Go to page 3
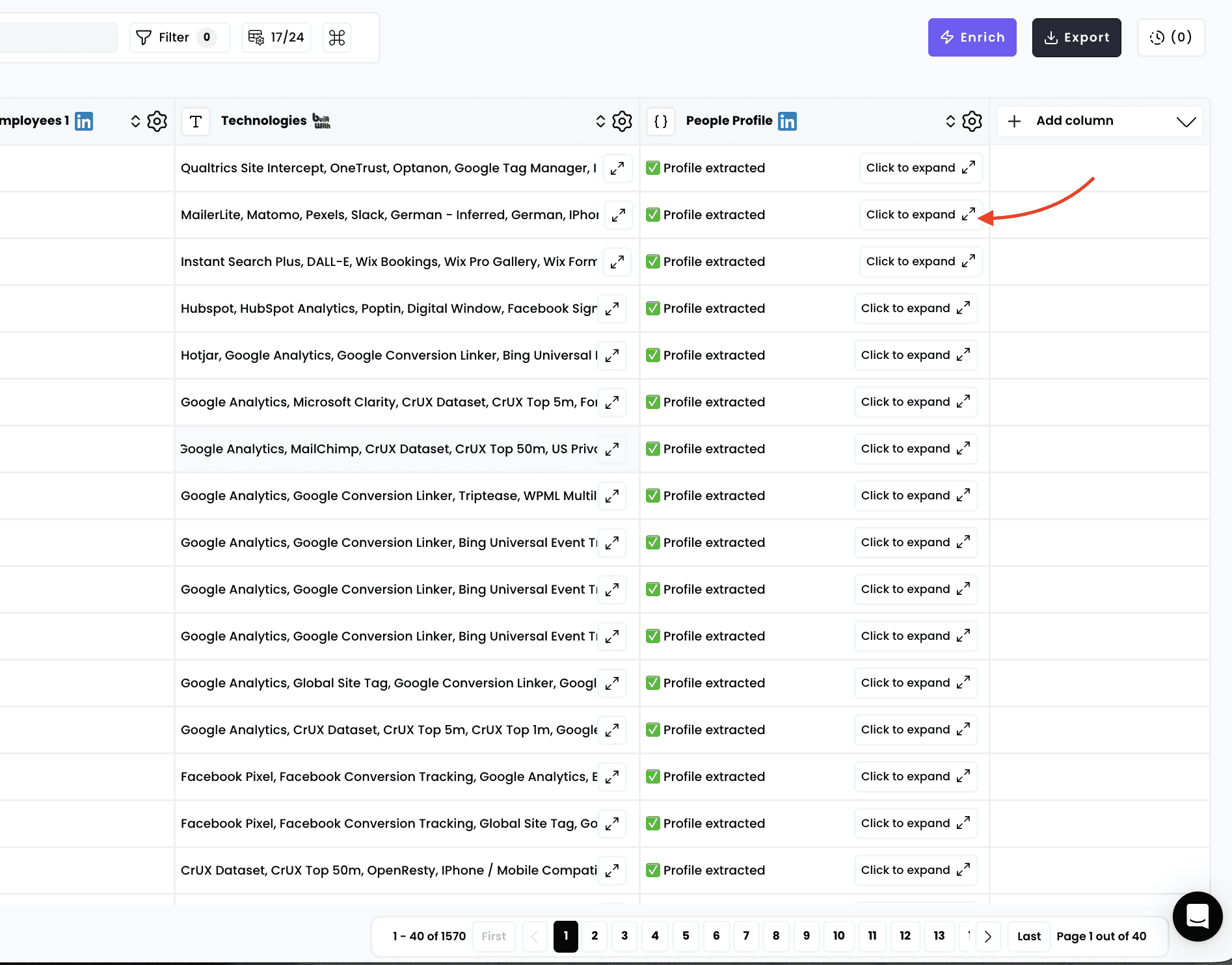This screenshot has height=965, width=1232. (x=624, y=936)
